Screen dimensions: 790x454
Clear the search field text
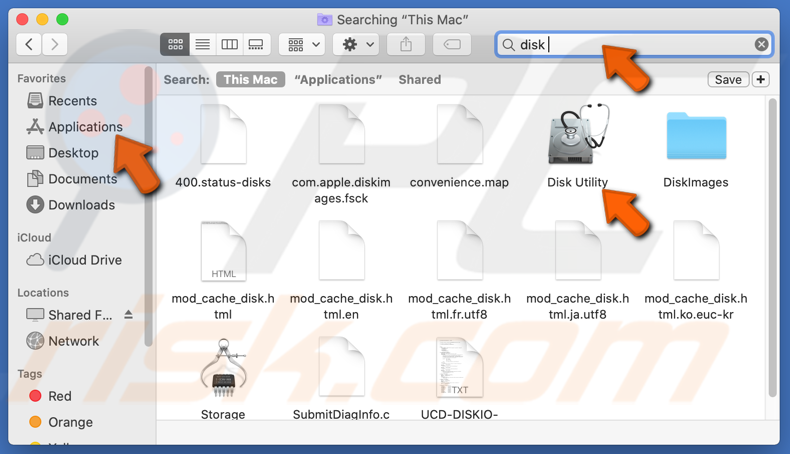pos(761,44)
